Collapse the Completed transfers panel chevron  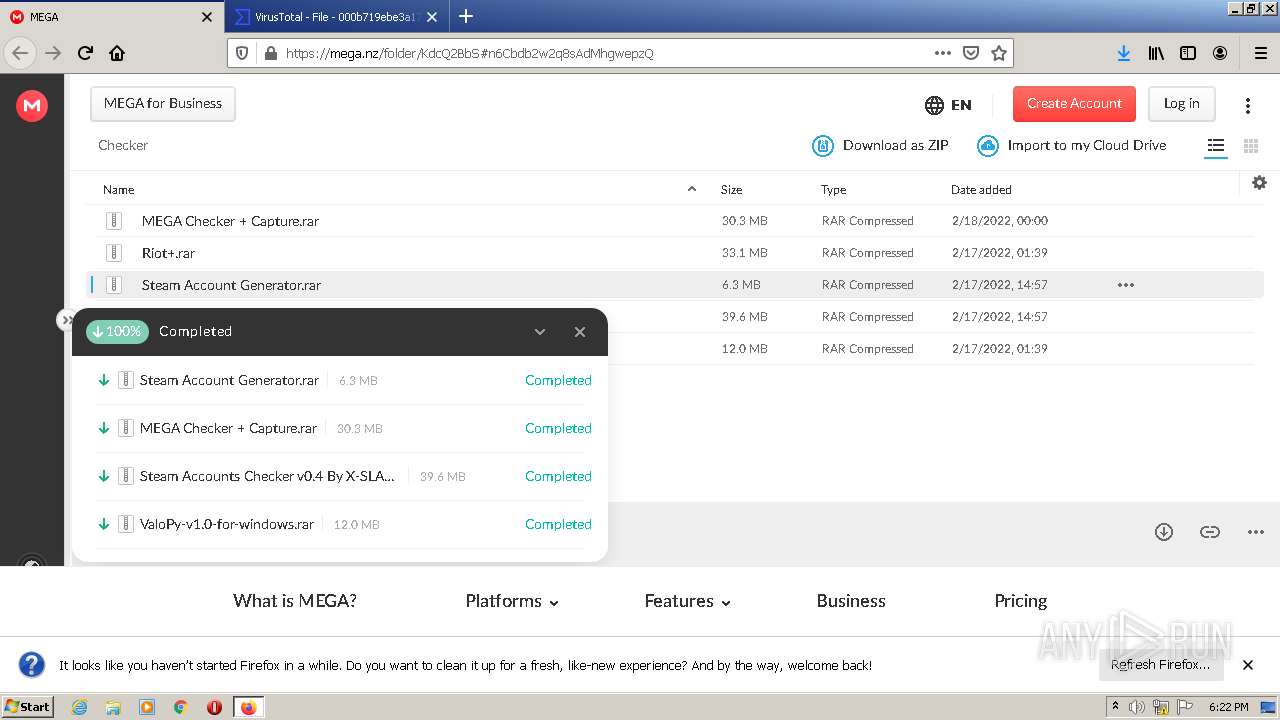pos(540,332)
